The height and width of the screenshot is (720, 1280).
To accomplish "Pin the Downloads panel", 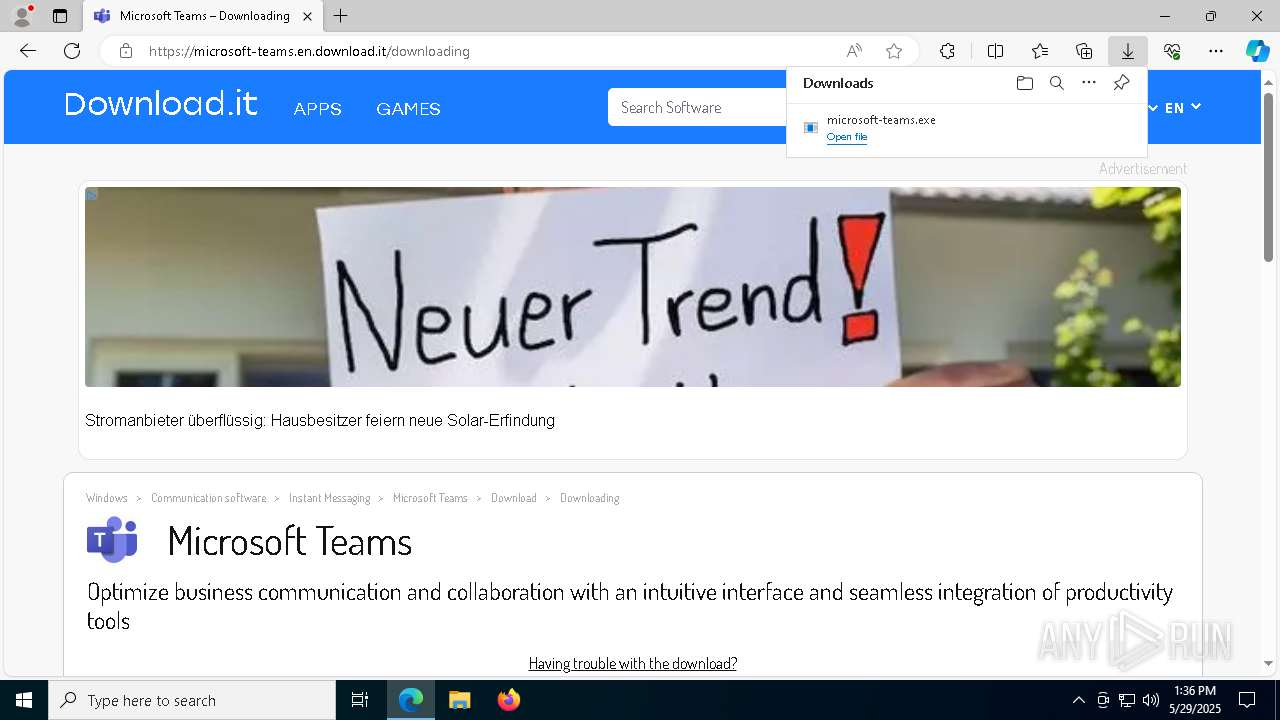I will [1121, 83].
